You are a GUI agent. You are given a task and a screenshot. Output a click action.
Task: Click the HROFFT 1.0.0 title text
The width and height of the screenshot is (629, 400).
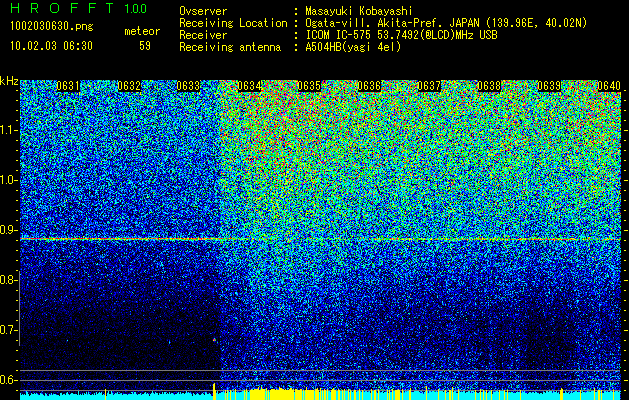coord(79,8)
